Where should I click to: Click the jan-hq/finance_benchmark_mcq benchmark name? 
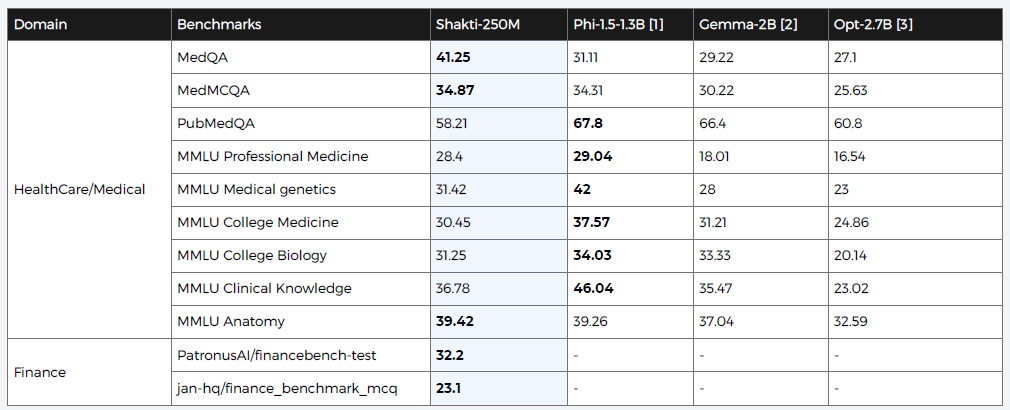[286, 388]
